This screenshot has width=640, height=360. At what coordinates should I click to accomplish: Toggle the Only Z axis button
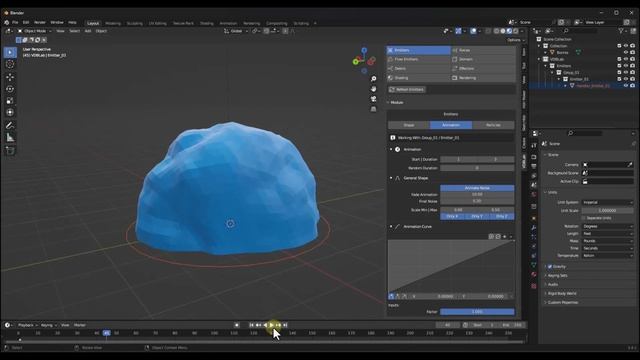[502, 216]
